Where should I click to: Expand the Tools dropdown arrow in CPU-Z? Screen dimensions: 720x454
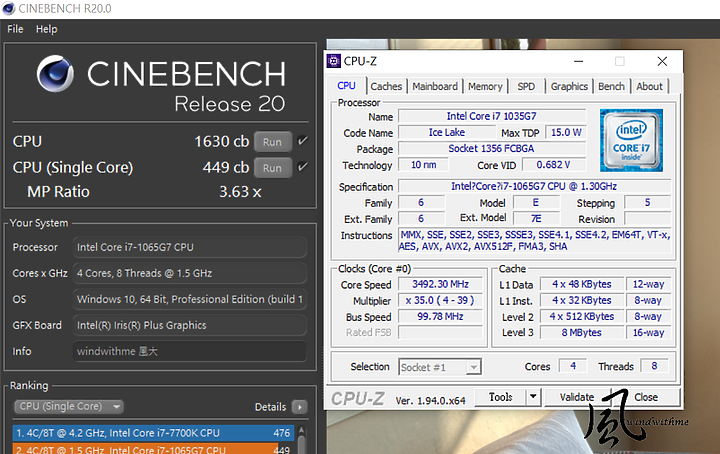click(x=533, y=397)
